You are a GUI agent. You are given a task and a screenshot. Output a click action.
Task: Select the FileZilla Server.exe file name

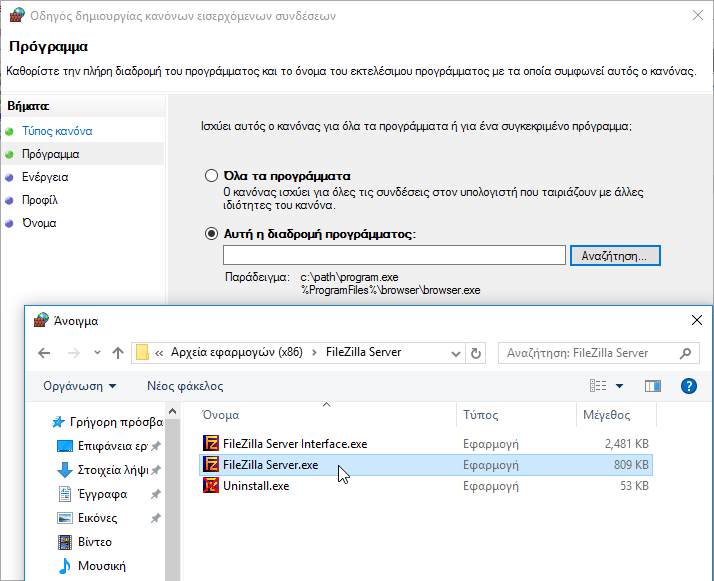coord(270,465)
